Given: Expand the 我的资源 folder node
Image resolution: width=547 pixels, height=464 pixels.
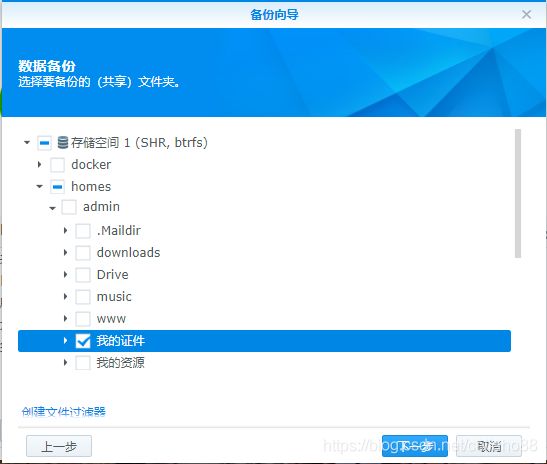Looking at the screenshot, I should (x=65, y=362).
